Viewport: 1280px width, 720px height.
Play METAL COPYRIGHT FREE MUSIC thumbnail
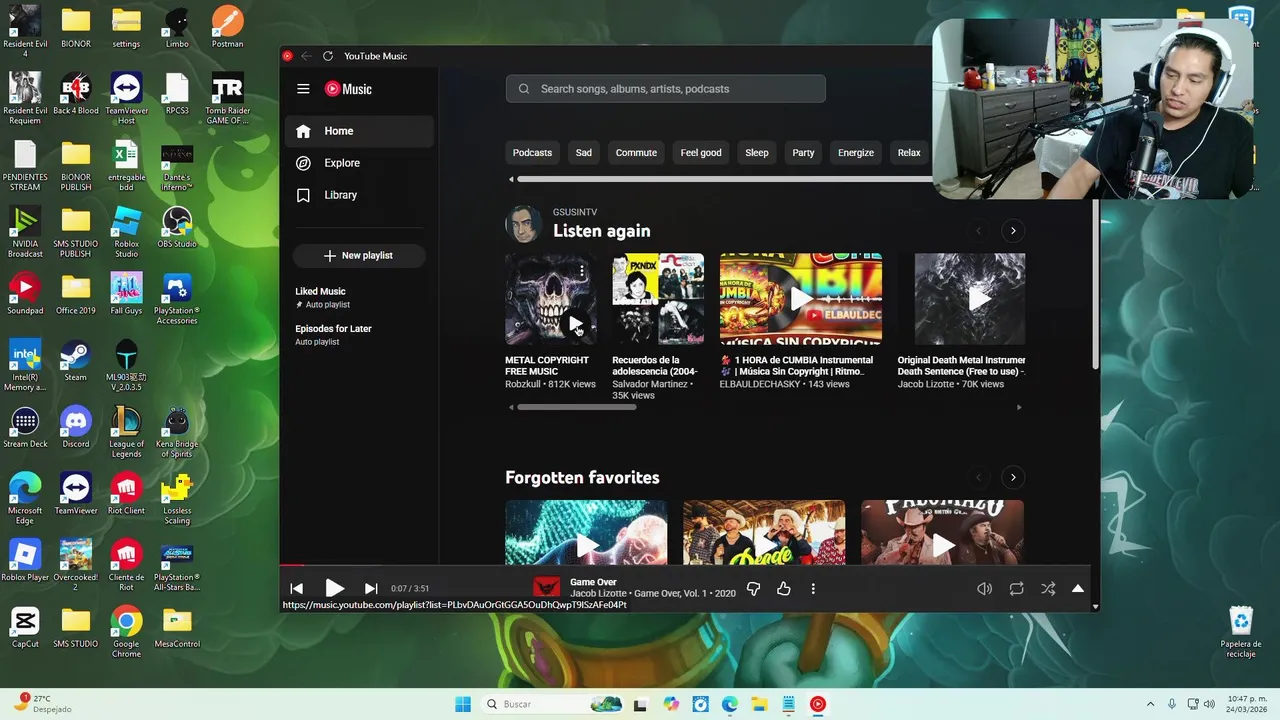click(x=576, y=324)
